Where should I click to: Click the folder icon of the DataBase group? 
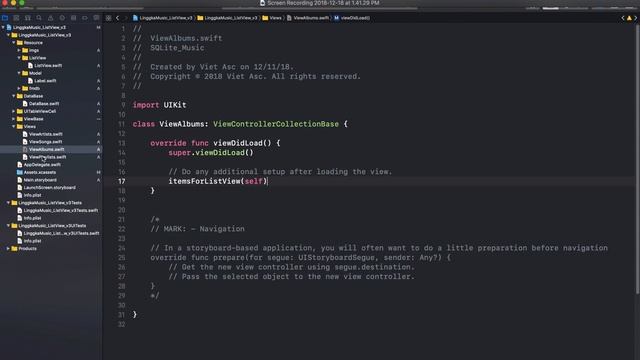[x=20, y=96]
